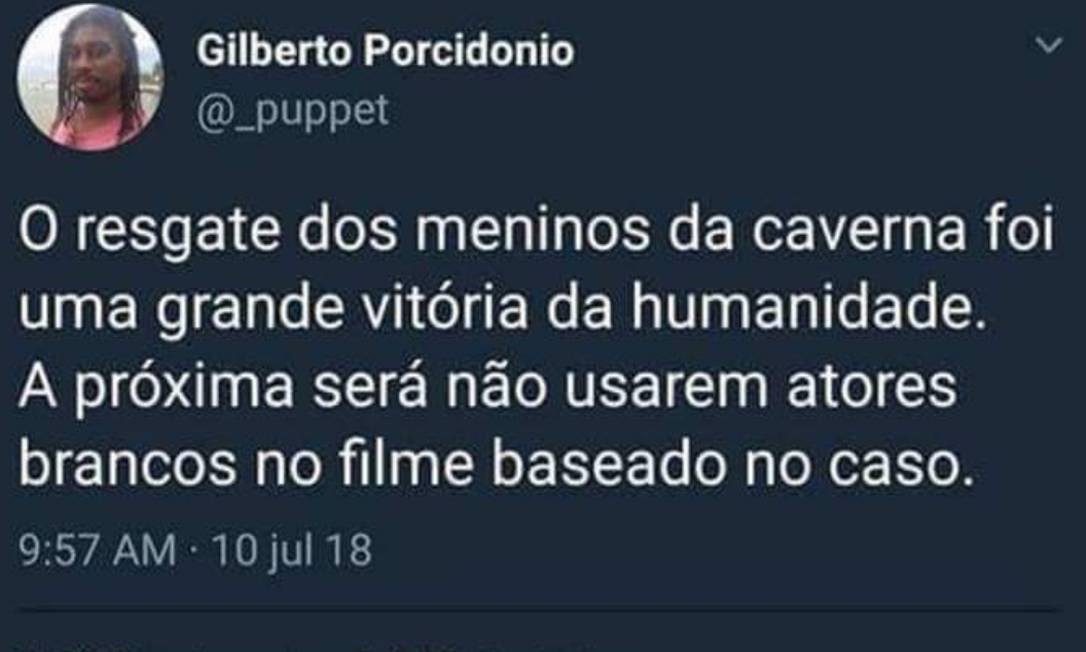The image size is (1086, 652).
Task: Click the word 'brancos' in the tweet
Action: pyautogui.click(x=127, y=464)
